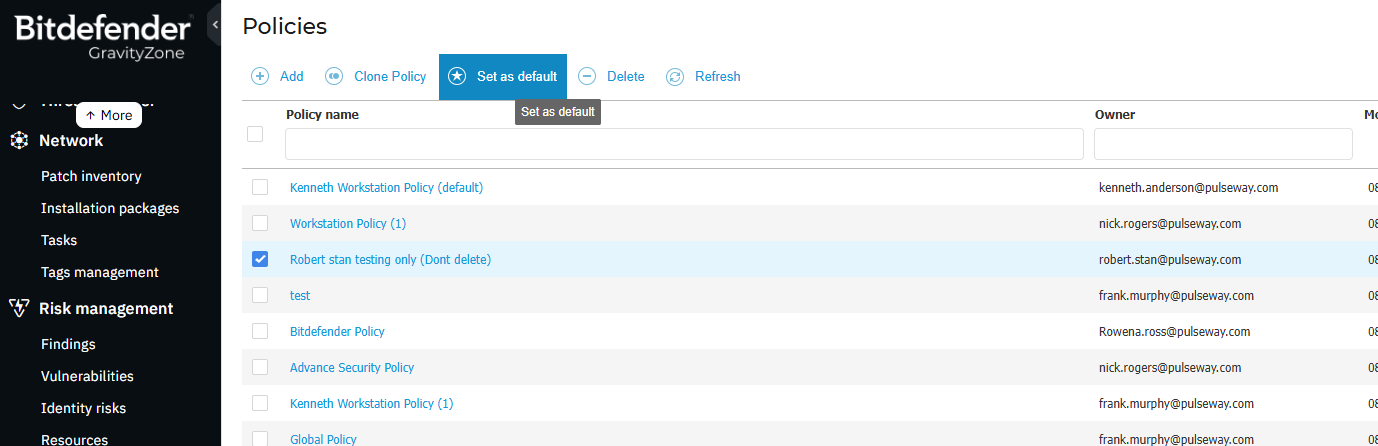Open Workstation Policy (1) link

point(348,223)
